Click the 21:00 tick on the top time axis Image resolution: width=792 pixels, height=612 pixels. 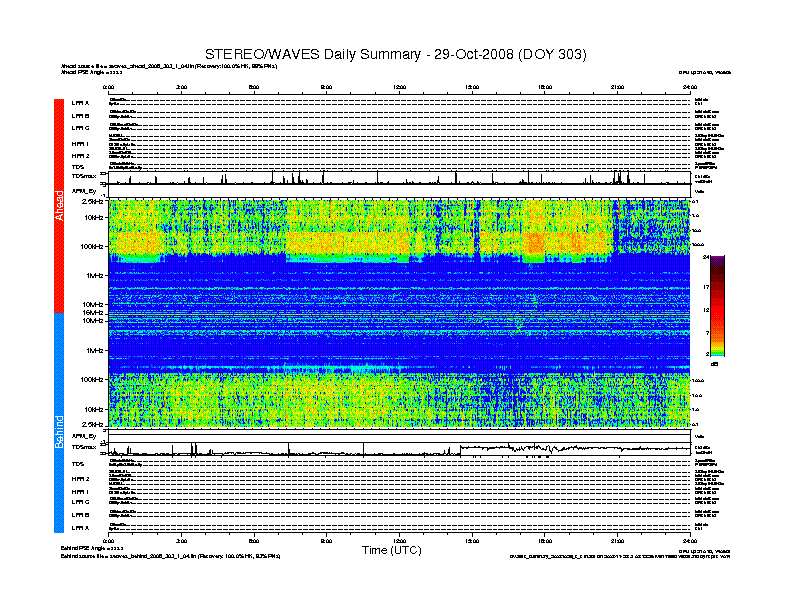point(618,87)
